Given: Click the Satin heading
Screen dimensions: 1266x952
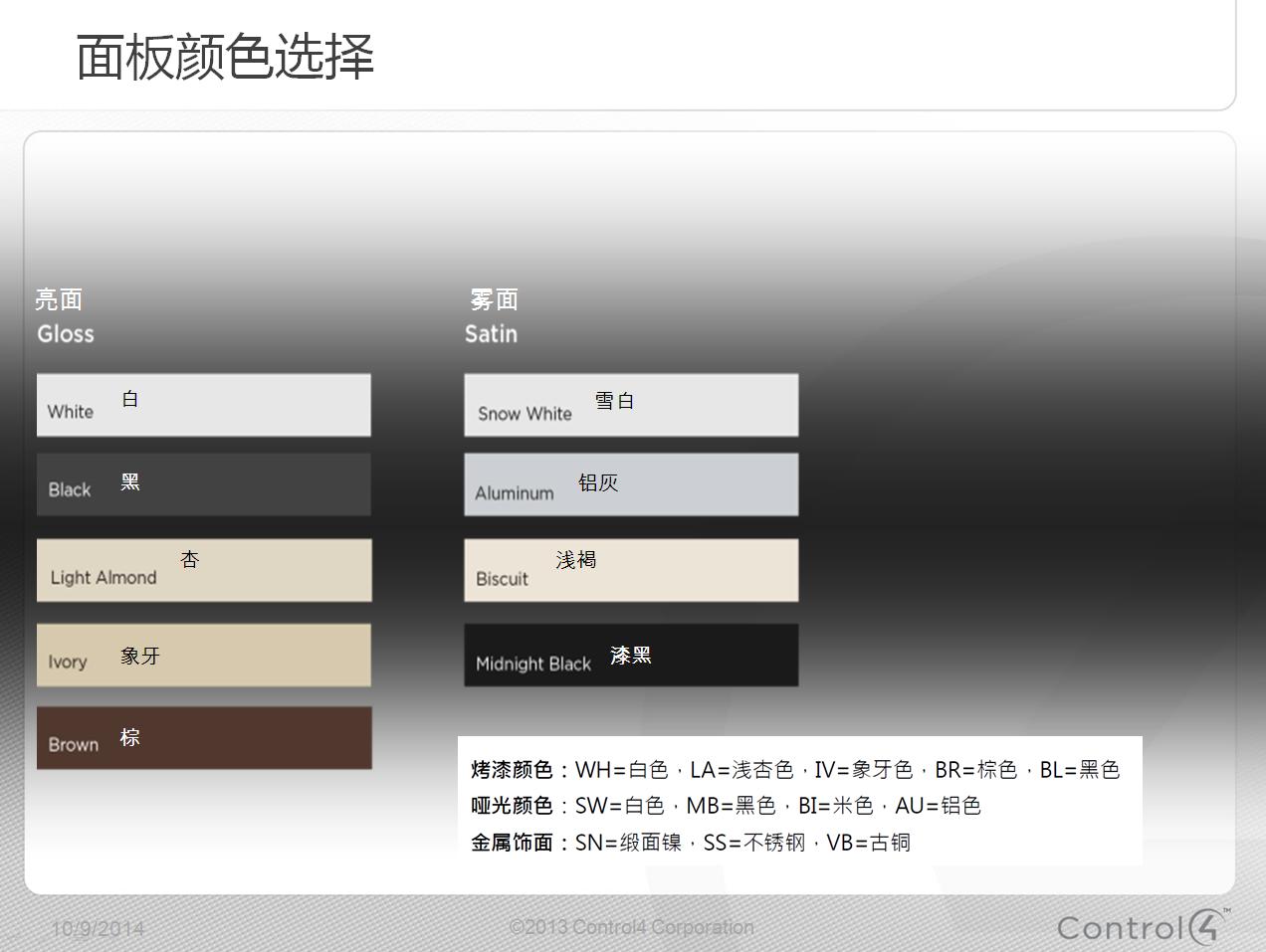Looking at the screenshot, I should click(x=491, y=334).
